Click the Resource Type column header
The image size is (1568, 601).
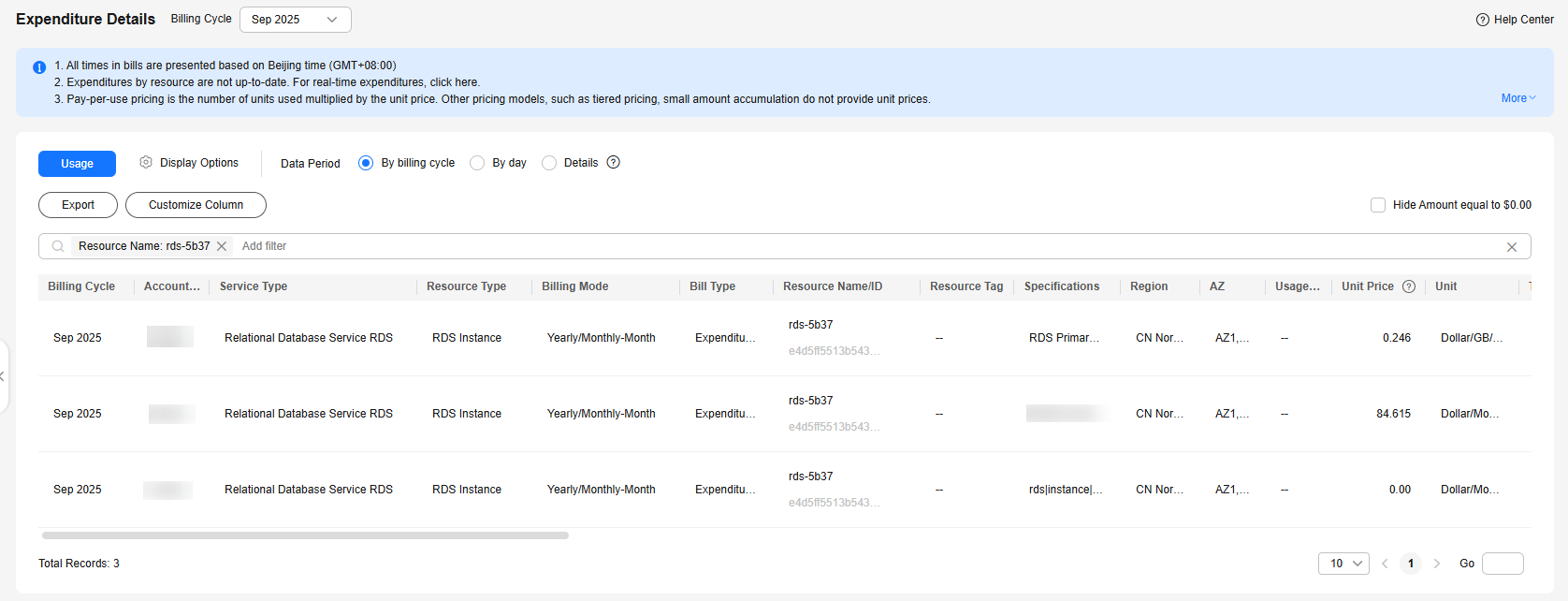466,286
